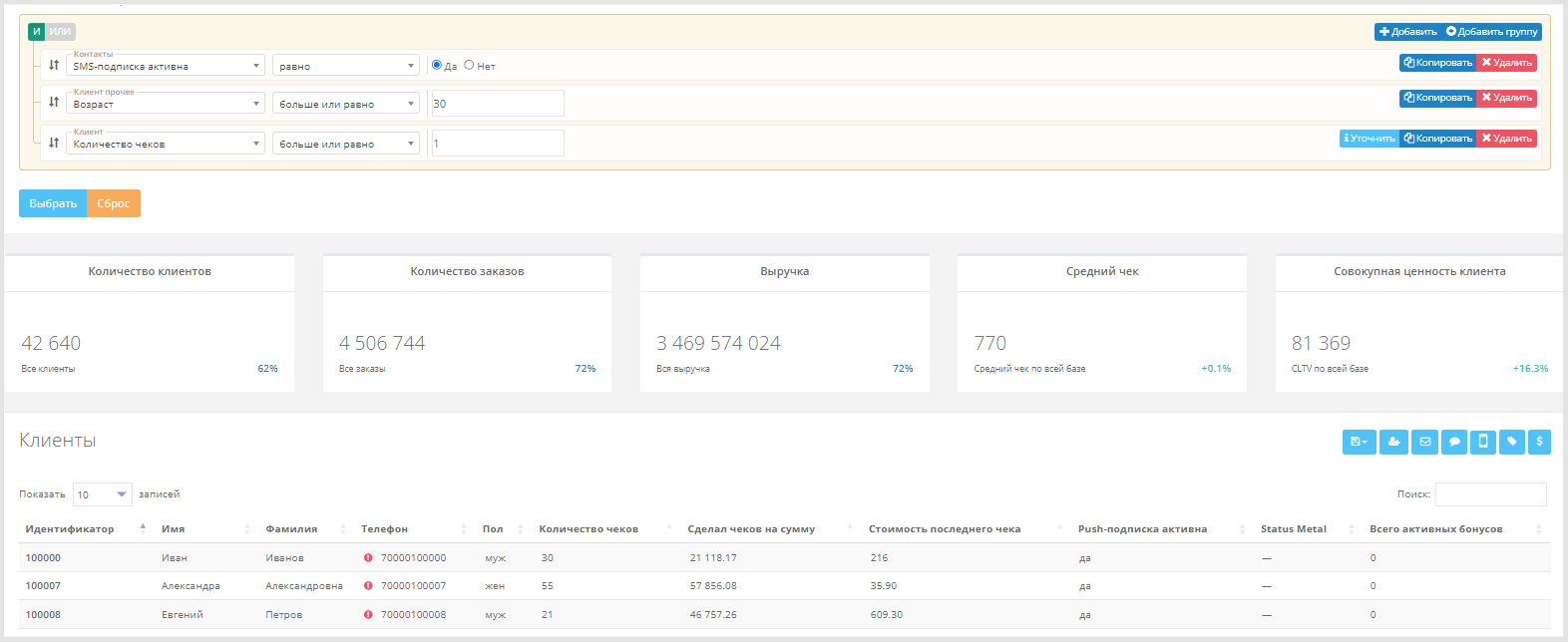Open the равно operator dropdown
The width and height of the screenshot is (1568, 642).
point(346,66)
